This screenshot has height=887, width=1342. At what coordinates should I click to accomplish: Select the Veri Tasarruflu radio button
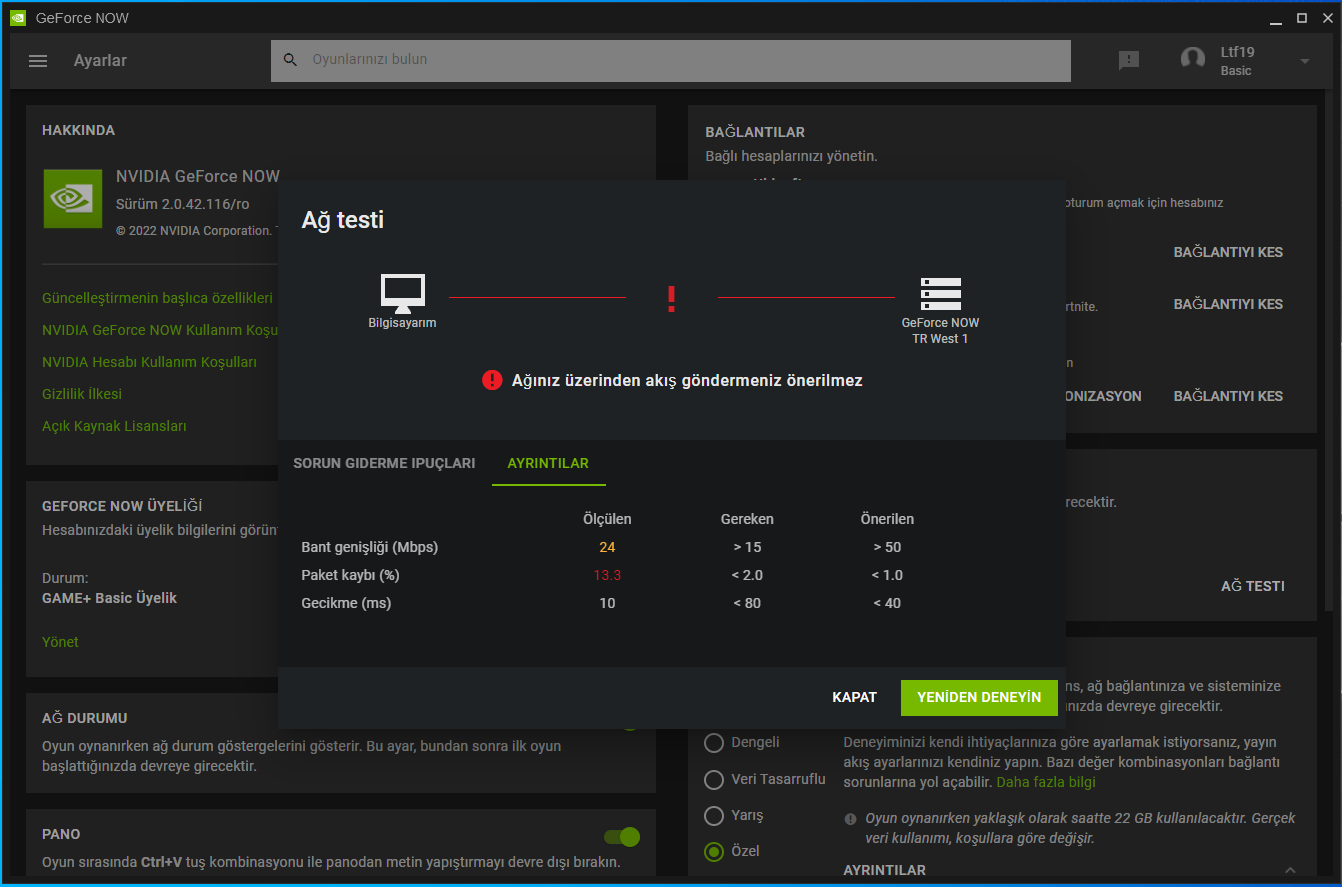point(714,780)
